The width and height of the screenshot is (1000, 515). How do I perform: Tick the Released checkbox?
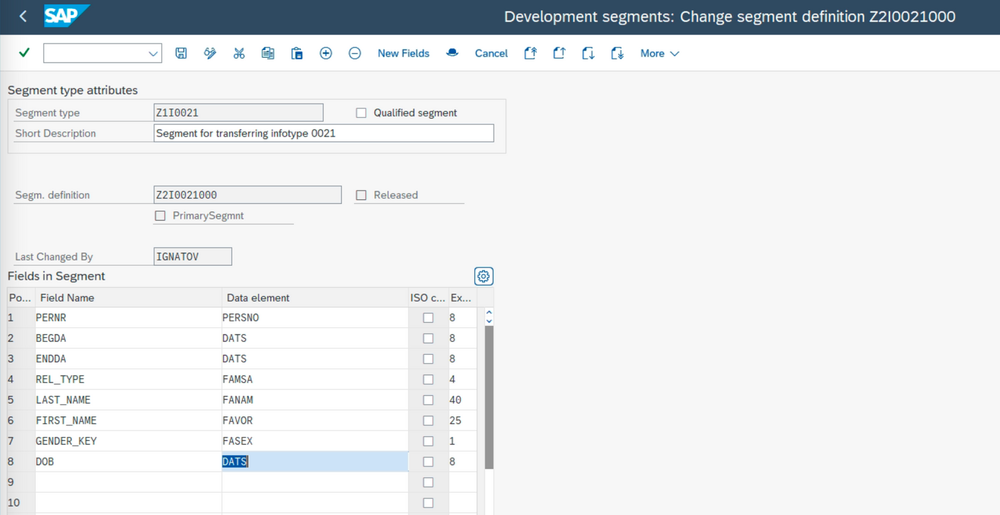[x=361, y=195]
